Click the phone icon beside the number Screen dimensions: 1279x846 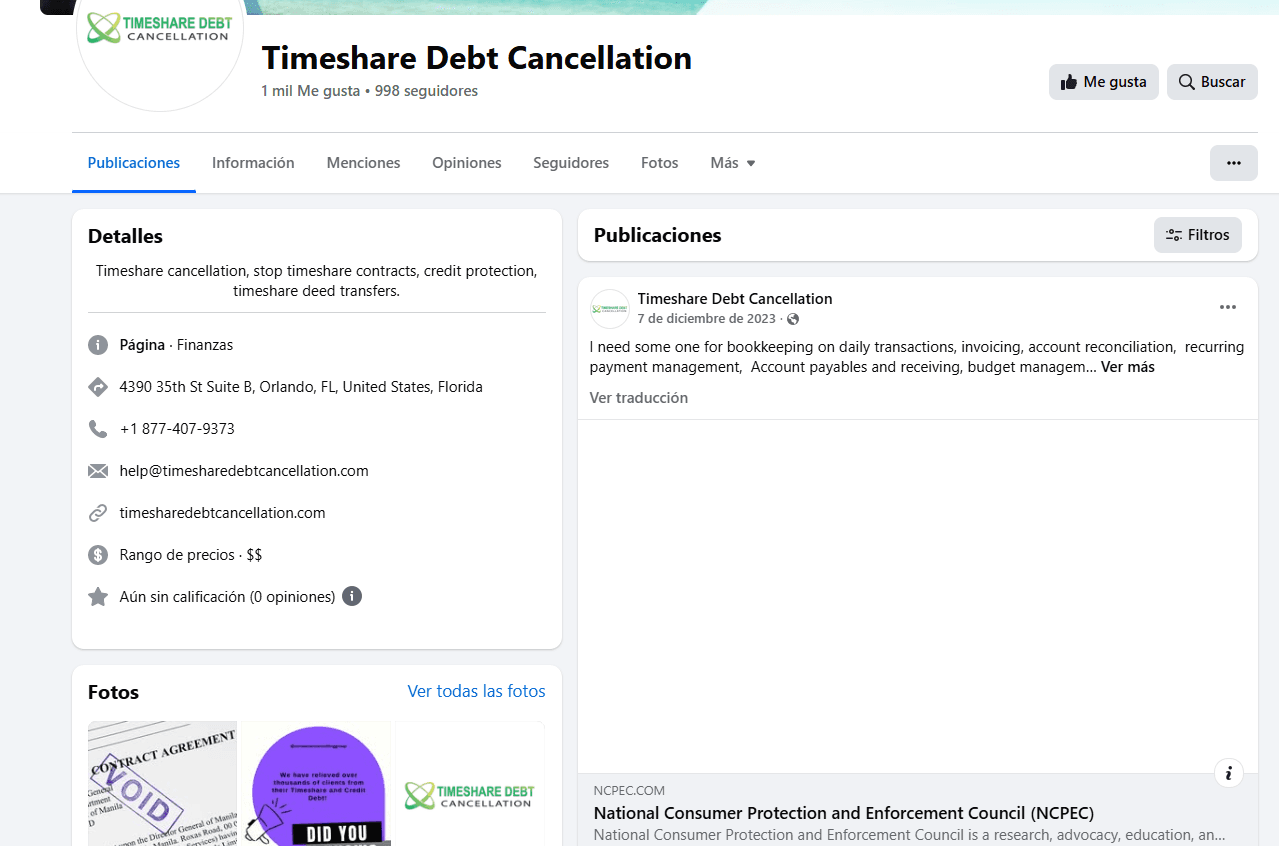98,429
